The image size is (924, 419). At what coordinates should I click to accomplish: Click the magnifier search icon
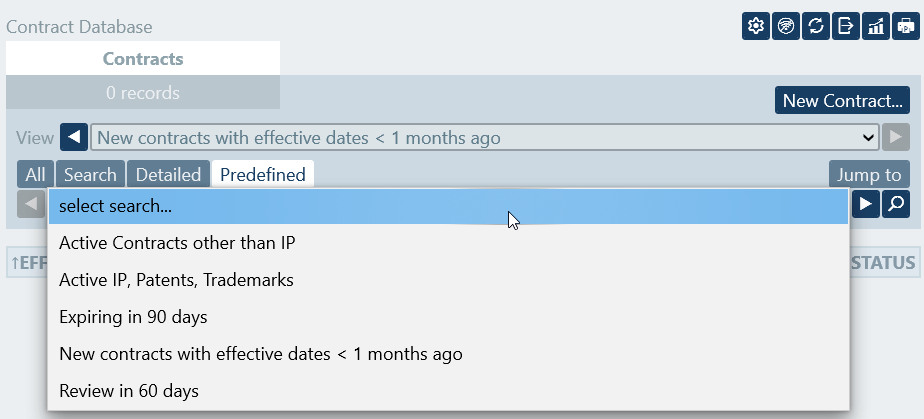click(896, 204)
